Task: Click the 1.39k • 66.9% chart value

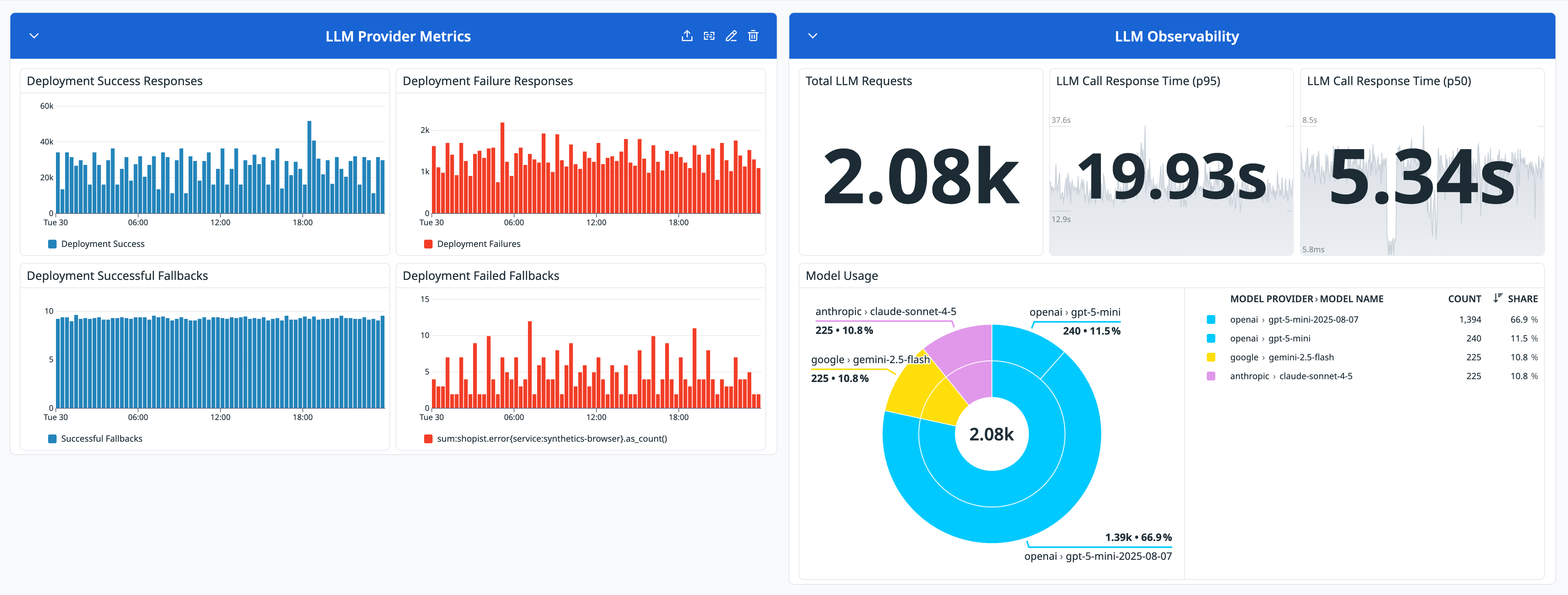Action: point(1138,537)
